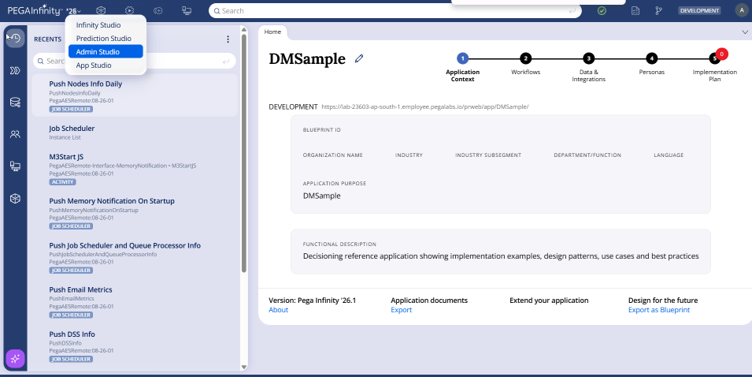Click the development application URL

pos(425,107)
